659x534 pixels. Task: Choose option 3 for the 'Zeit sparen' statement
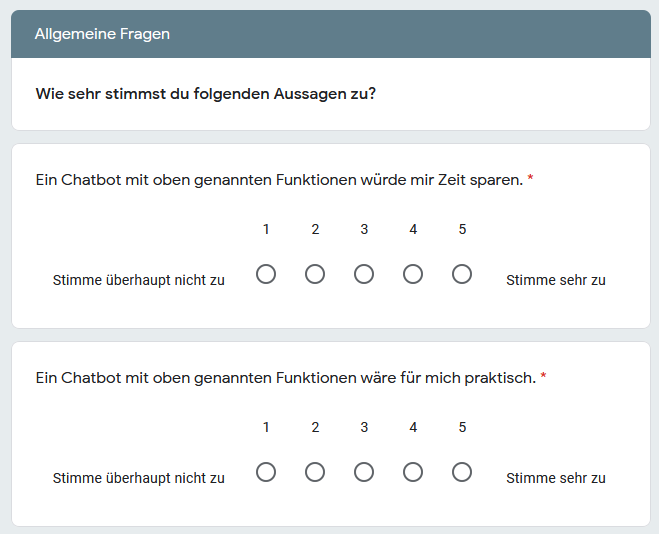(x=364, y=274)
